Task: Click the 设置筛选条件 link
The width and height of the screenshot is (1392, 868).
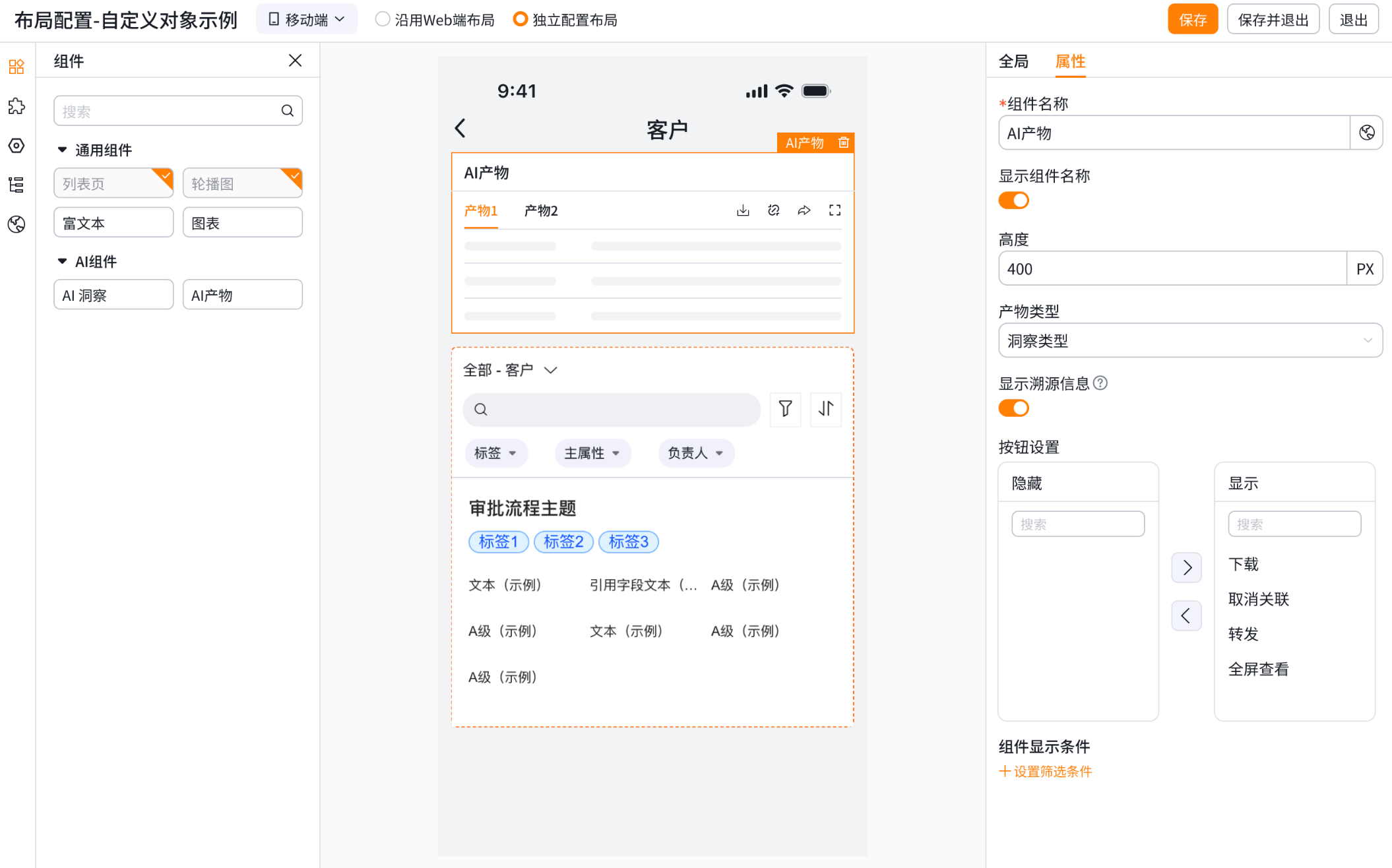Action: click(1046, 772)
